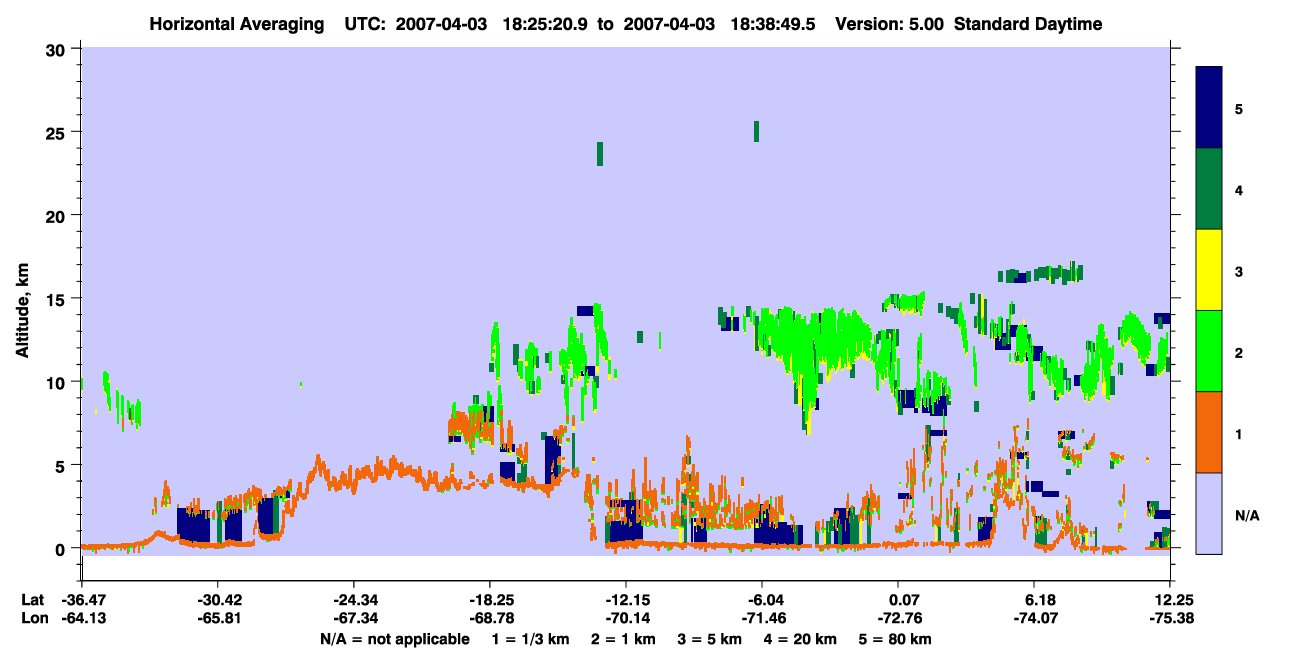The height and width of the screenshot is (667, 1300).
Task: Click the yellow color bar segment 3
Action: pos(1209,270)
